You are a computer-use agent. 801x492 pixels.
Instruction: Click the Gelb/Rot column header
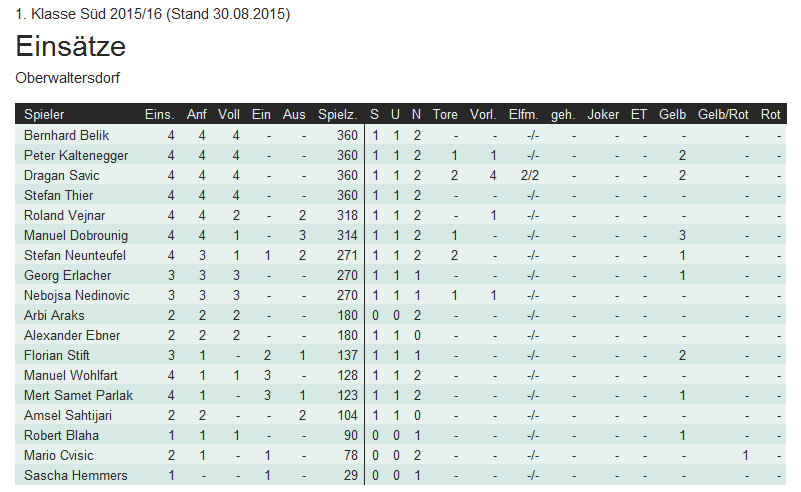pyautogui.click(x=723, y=114)
